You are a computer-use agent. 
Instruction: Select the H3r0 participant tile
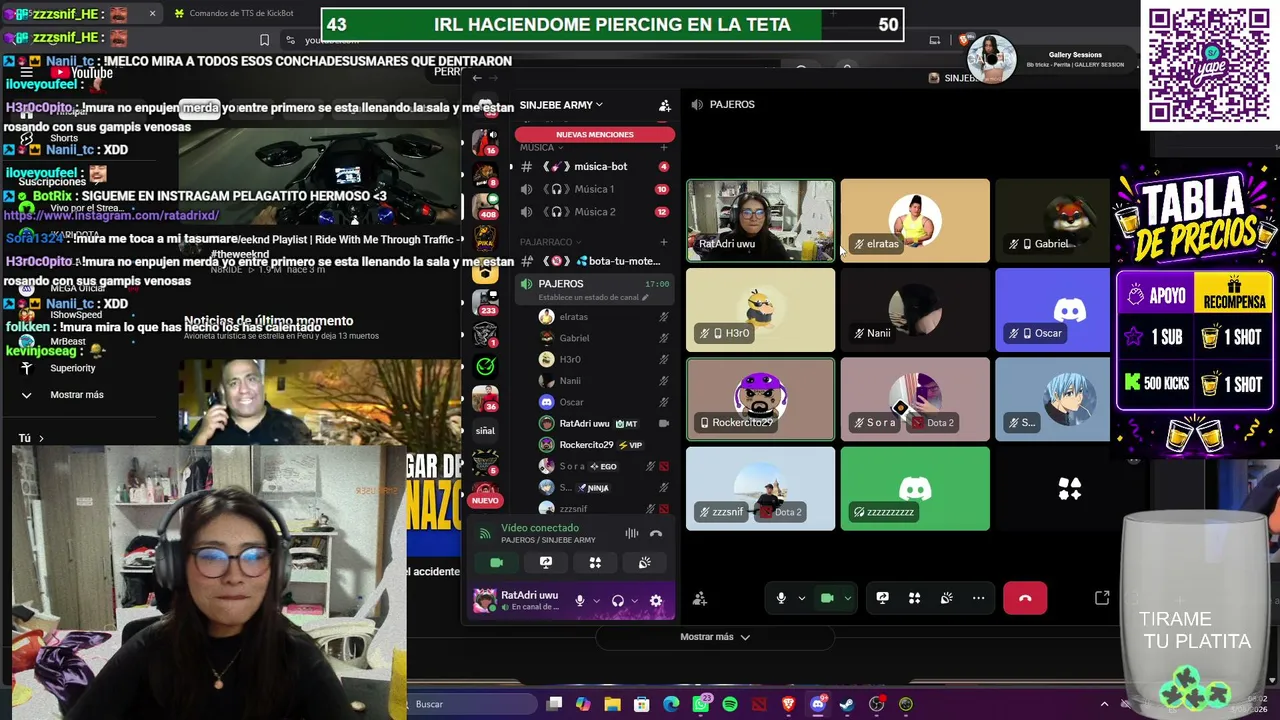[x=760, y=310]
